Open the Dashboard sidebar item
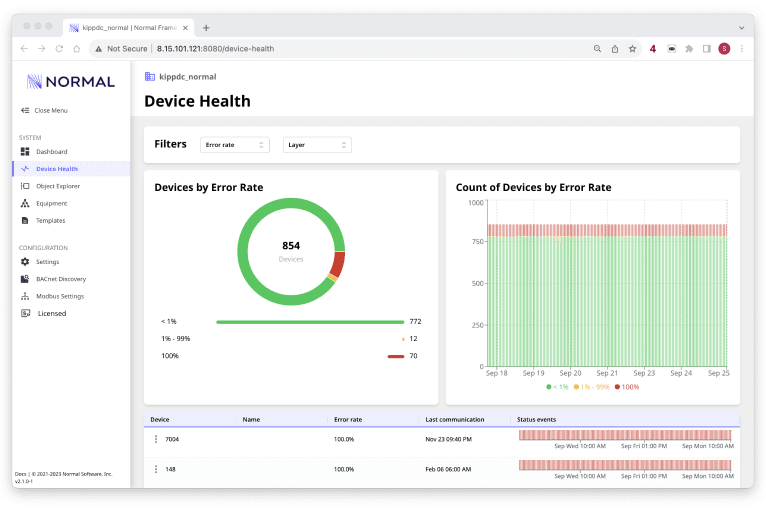 (71, 152)
